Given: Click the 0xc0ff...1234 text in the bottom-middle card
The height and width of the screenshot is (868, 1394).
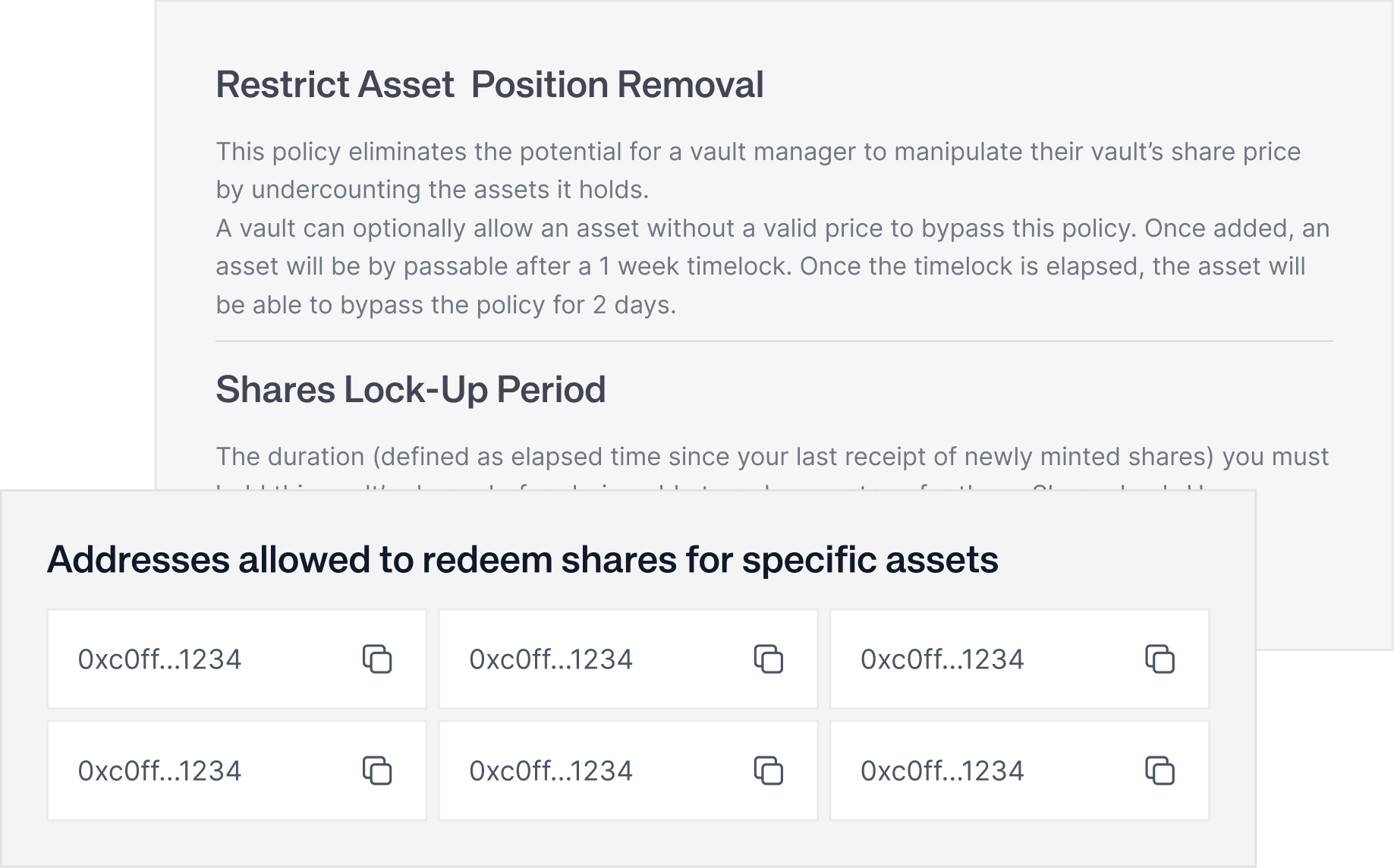Looking at the screenshot, I should point(551,771).
